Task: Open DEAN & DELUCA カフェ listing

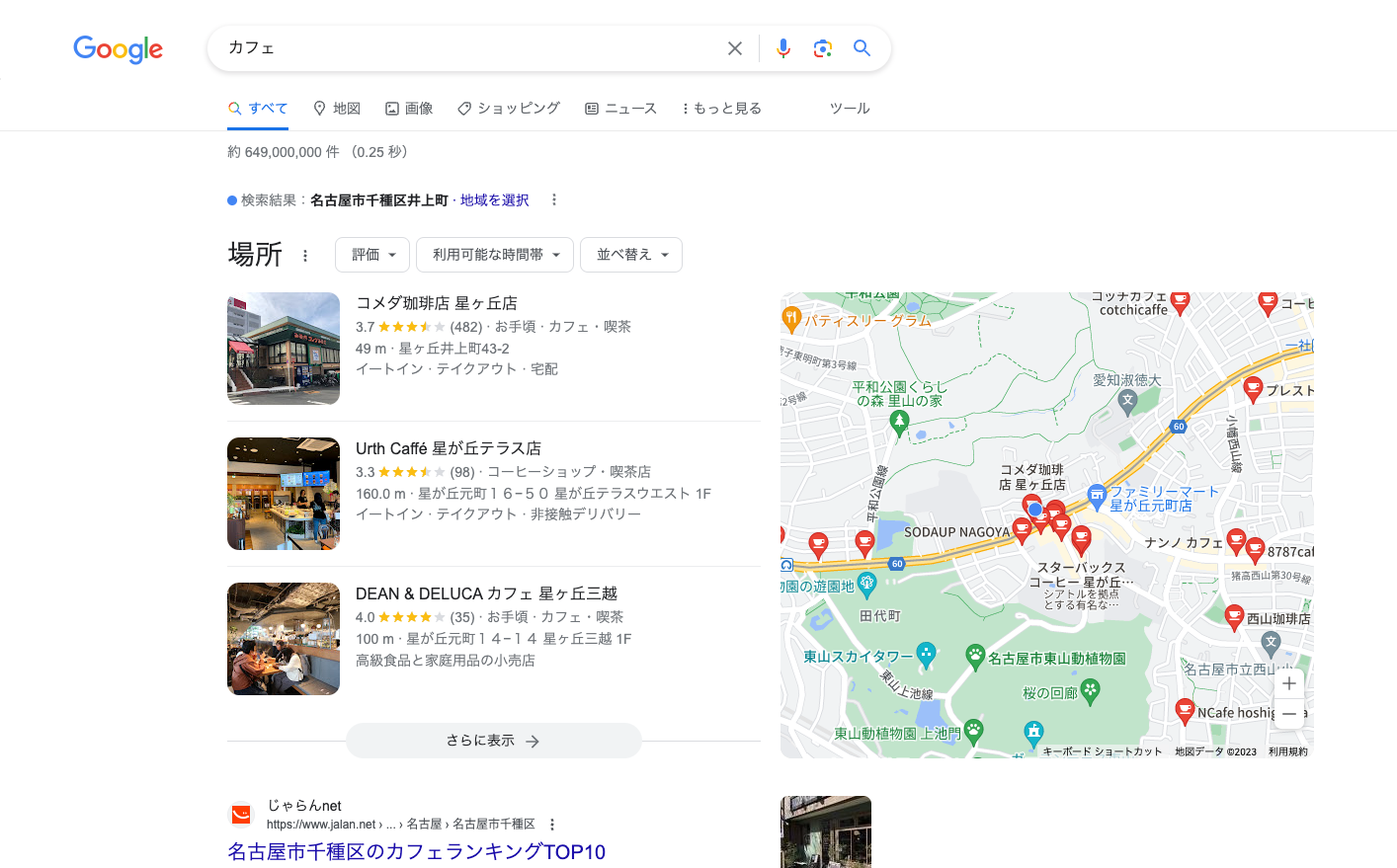Action: 486,593
